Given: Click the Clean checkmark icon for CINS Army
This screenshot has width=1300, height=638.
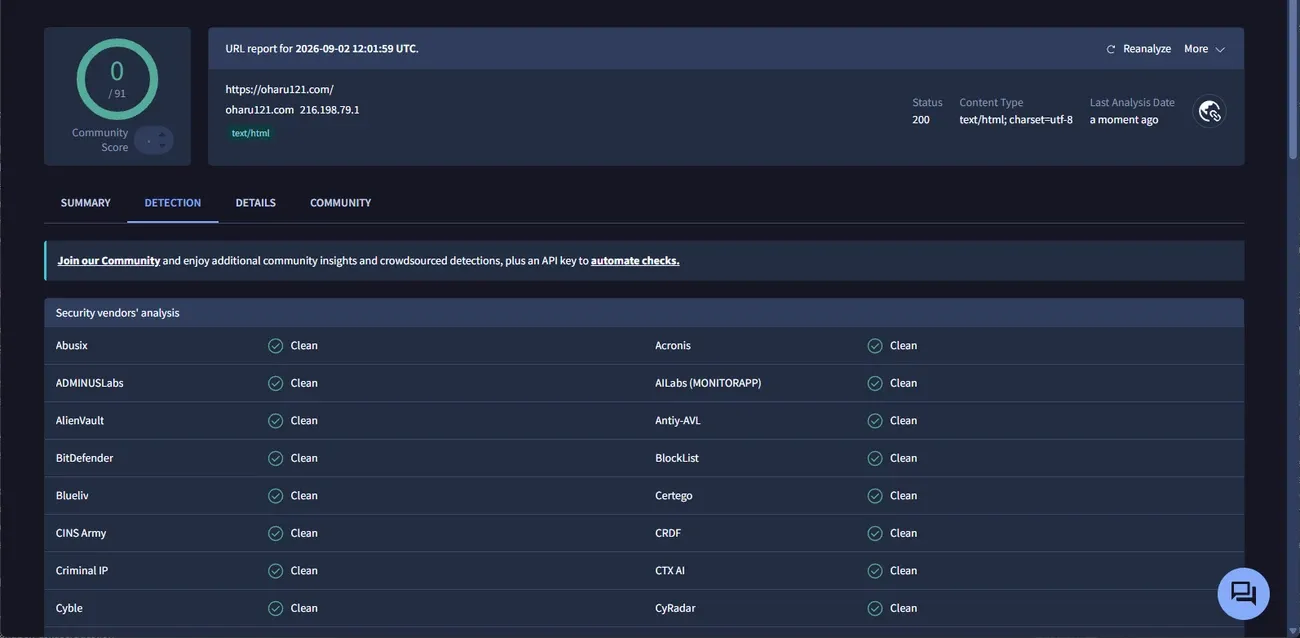Looking at the screenshot, I should pyautogui.click(x=276, y=533).
